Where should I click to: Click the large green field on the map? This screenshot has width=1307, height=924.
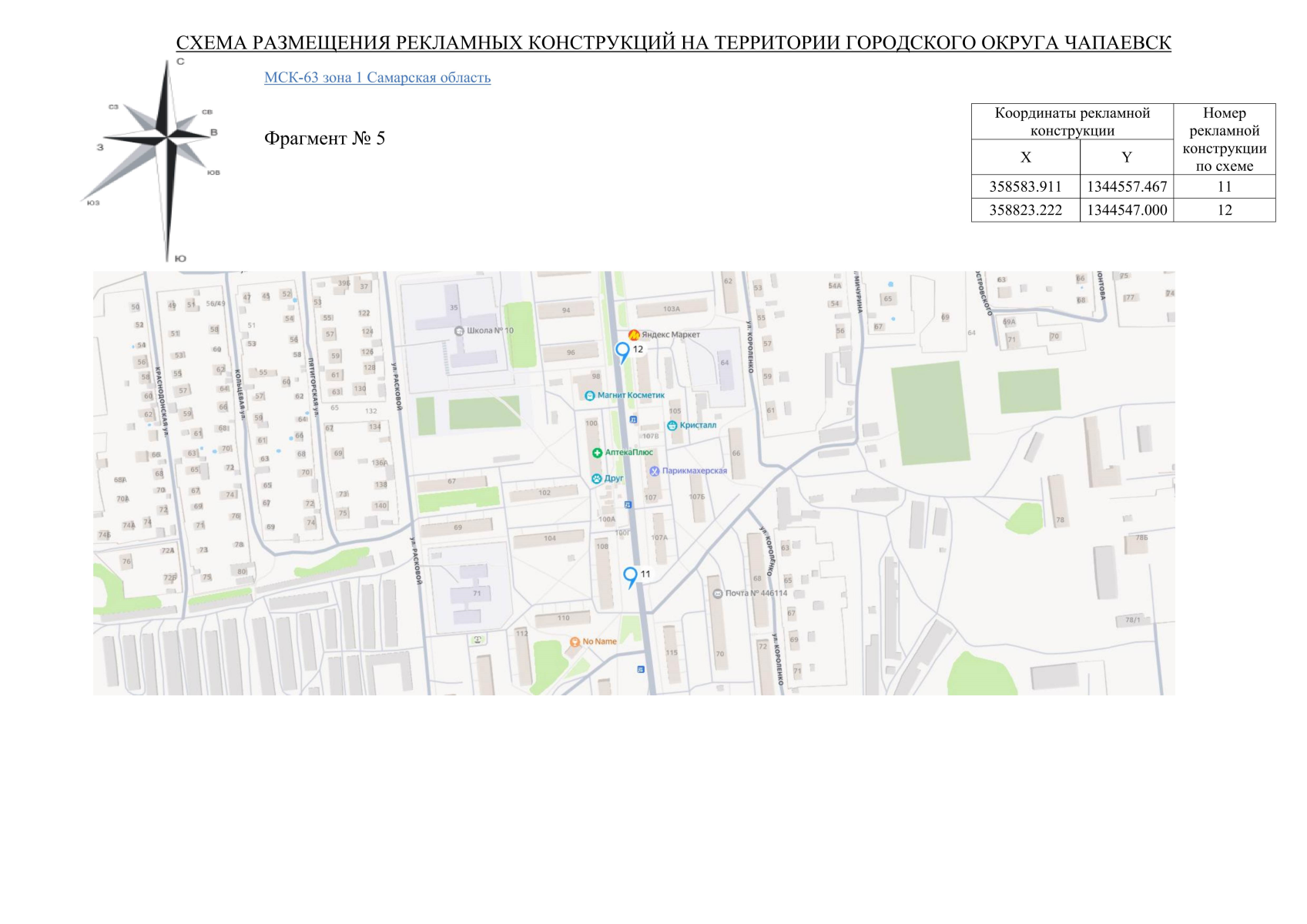point(930,413)
